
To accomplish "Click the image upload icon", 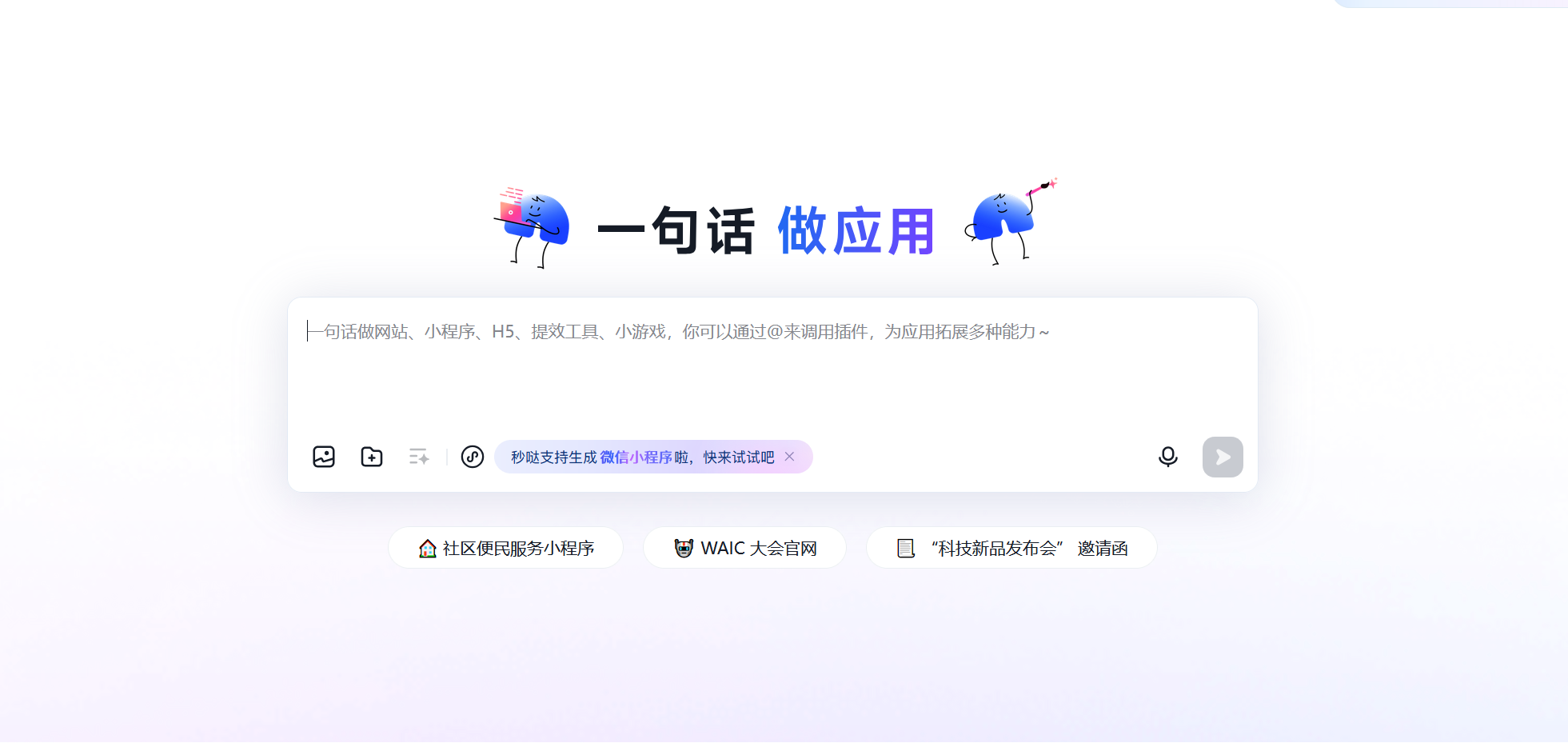I will pyautogui.click(x=324, y=457).
